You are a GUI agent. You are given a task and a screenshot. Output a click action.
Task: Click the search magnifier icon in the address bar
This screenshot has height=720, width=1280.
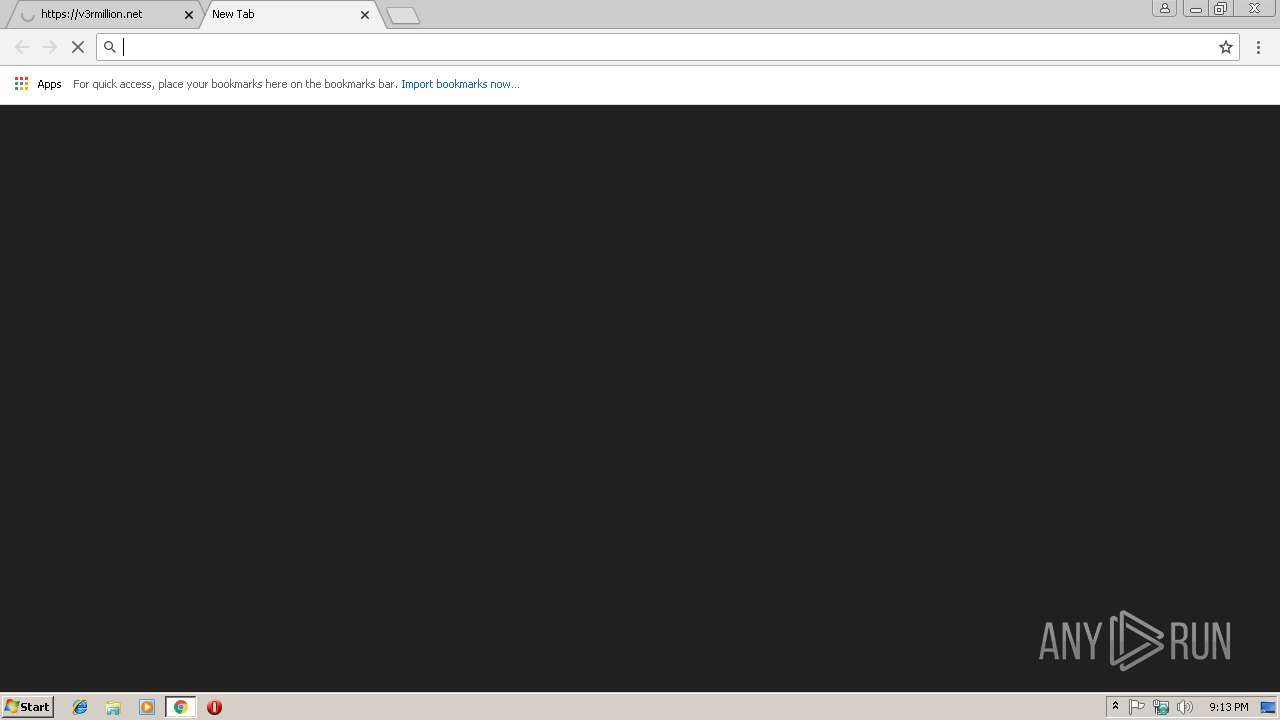[x=110, y=47]
